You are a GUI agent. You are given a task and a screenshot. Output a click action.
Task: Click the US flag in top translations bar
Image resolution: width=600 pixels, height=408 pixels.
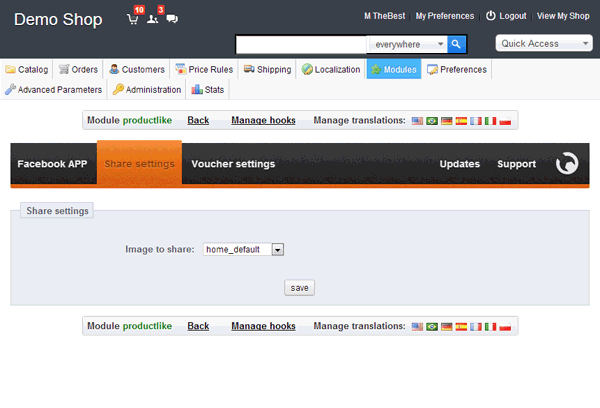coord(418,120)
